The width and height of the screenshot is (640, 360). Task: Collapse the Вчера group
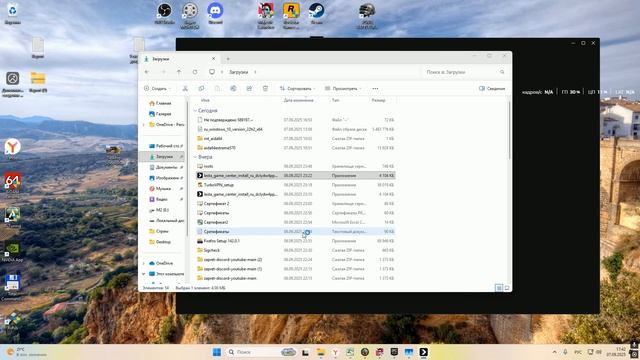(195, 157)
